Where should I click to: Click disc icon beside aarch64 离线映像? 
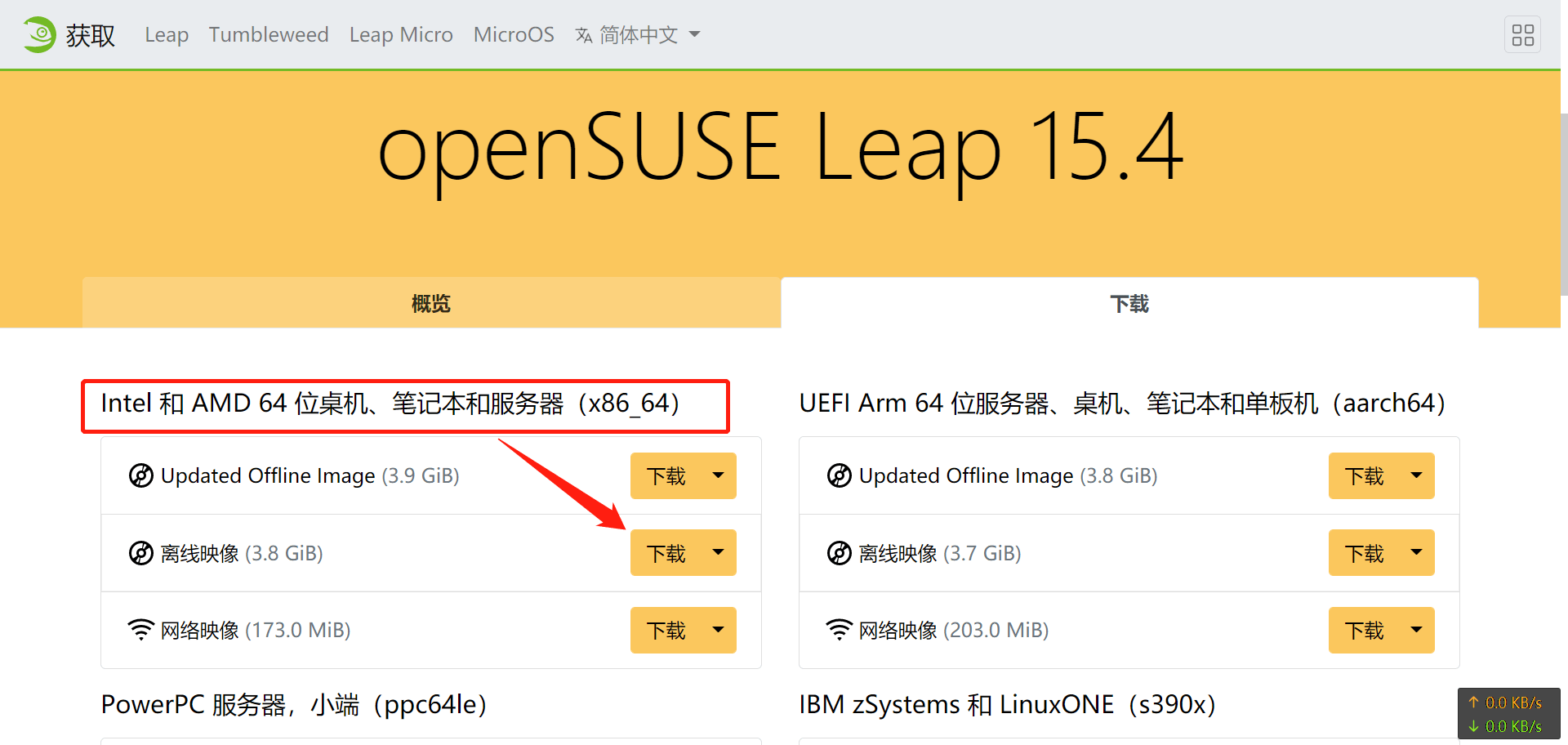[840, 553]
